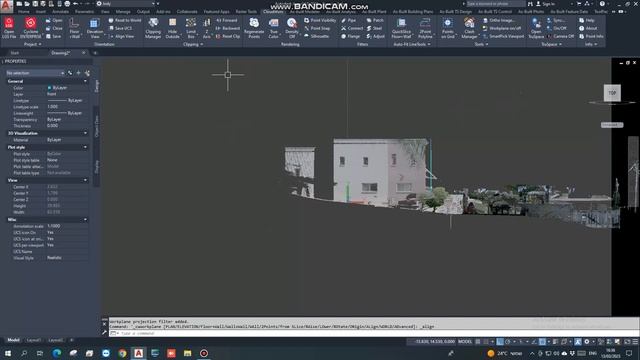
Task: Toggle ortho mode in status bar
Action: (x=500, y=342)
